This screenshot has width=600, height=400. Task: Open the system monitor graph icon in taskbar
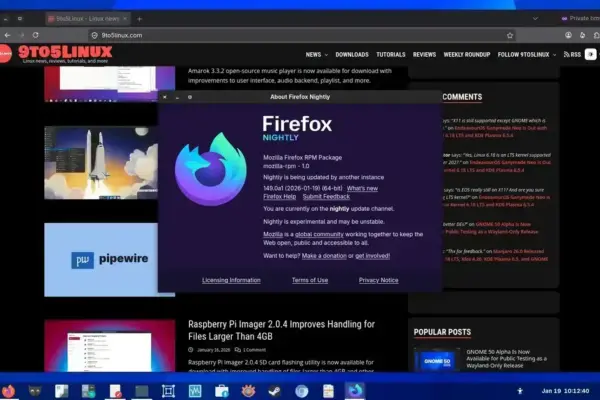(x=195, y=391)
